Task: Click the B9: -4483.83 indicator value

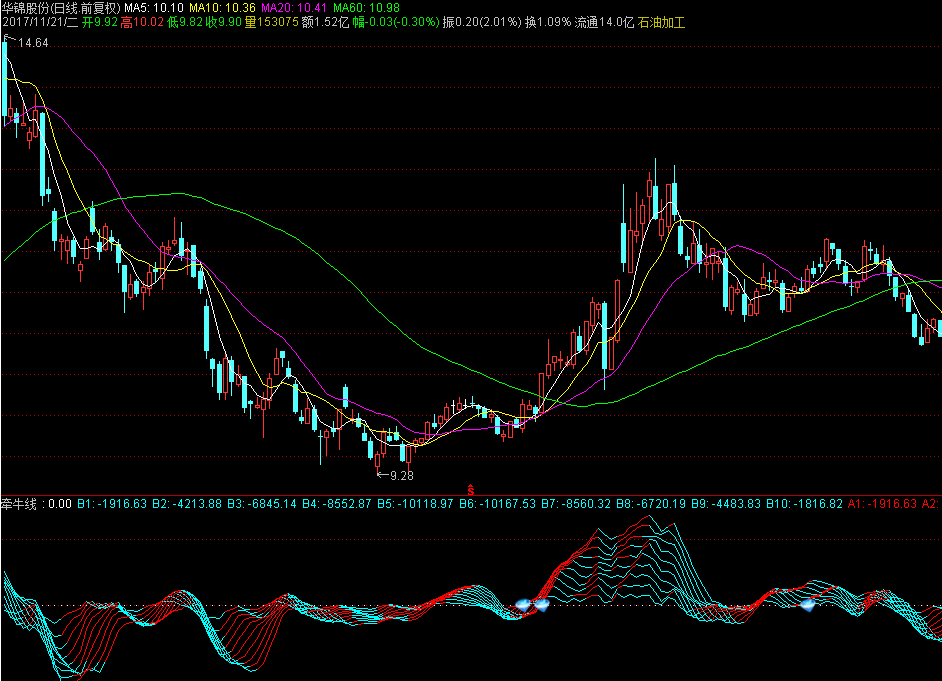Action: click(x=726, y=504)
